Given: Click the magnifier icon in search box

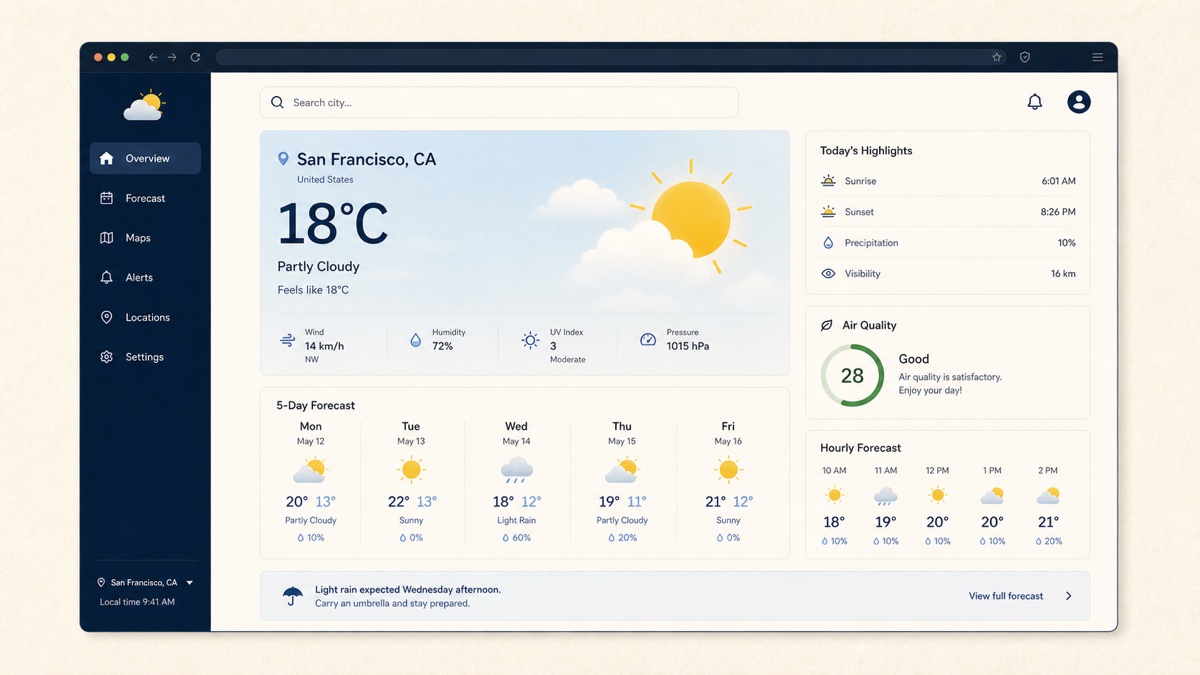Looking at the screenshot, I should click(x=278, y=102).
